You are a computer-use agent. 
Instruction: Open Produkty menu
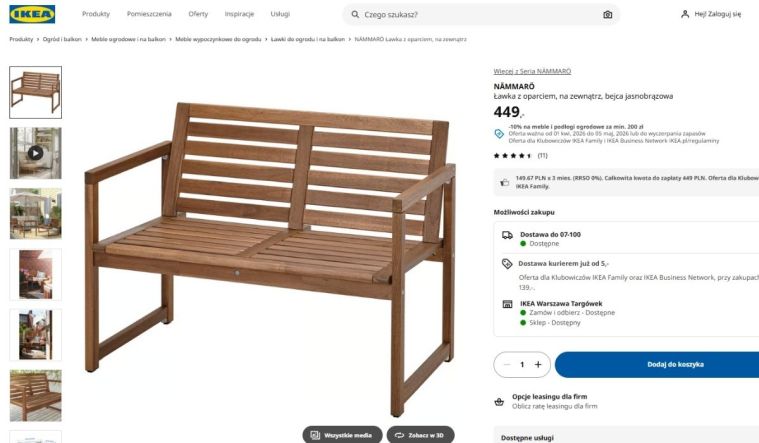coord(96,14)
